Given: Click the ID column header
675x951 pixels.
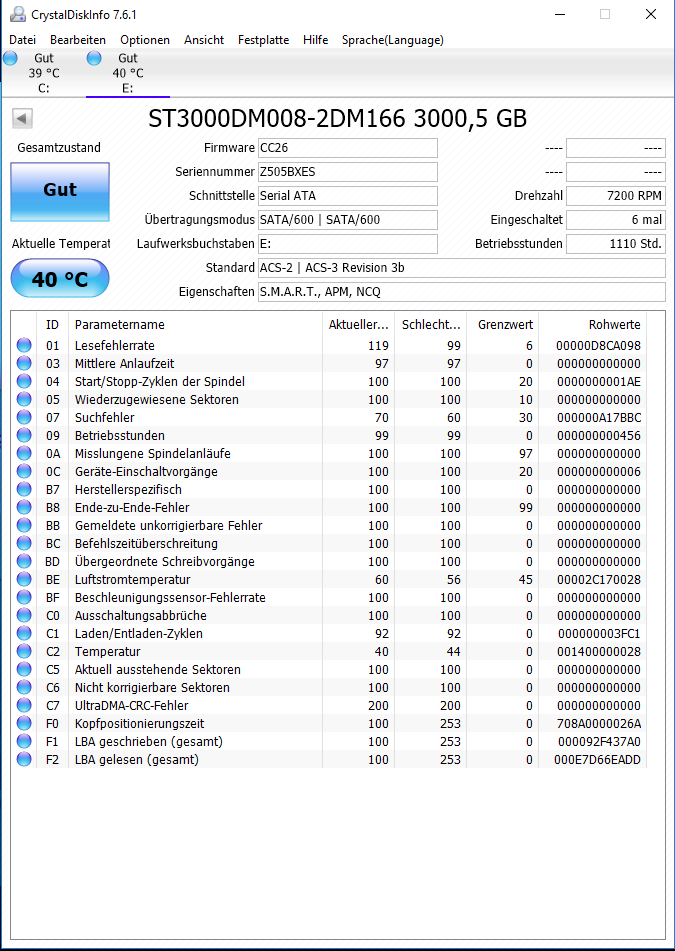Looking at the screenshot, I should click(53, 325).
